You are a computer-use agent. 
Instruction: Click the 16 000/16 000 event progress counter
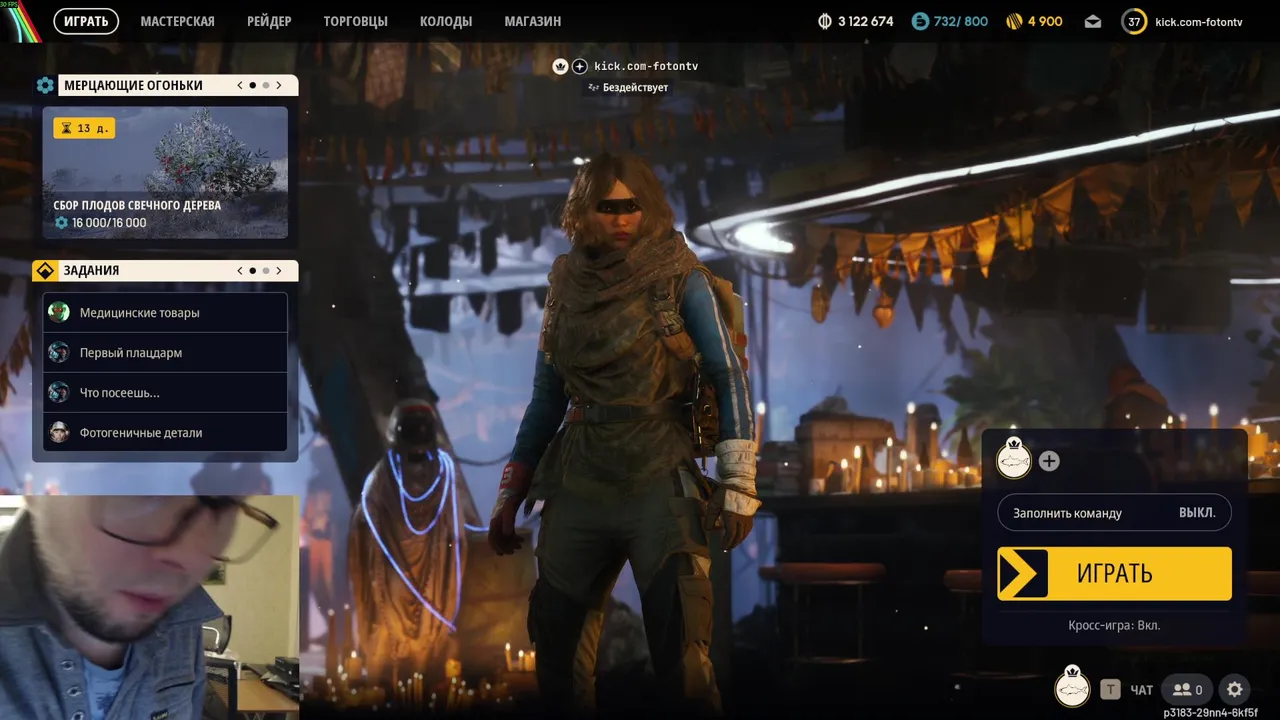point(101,223)
